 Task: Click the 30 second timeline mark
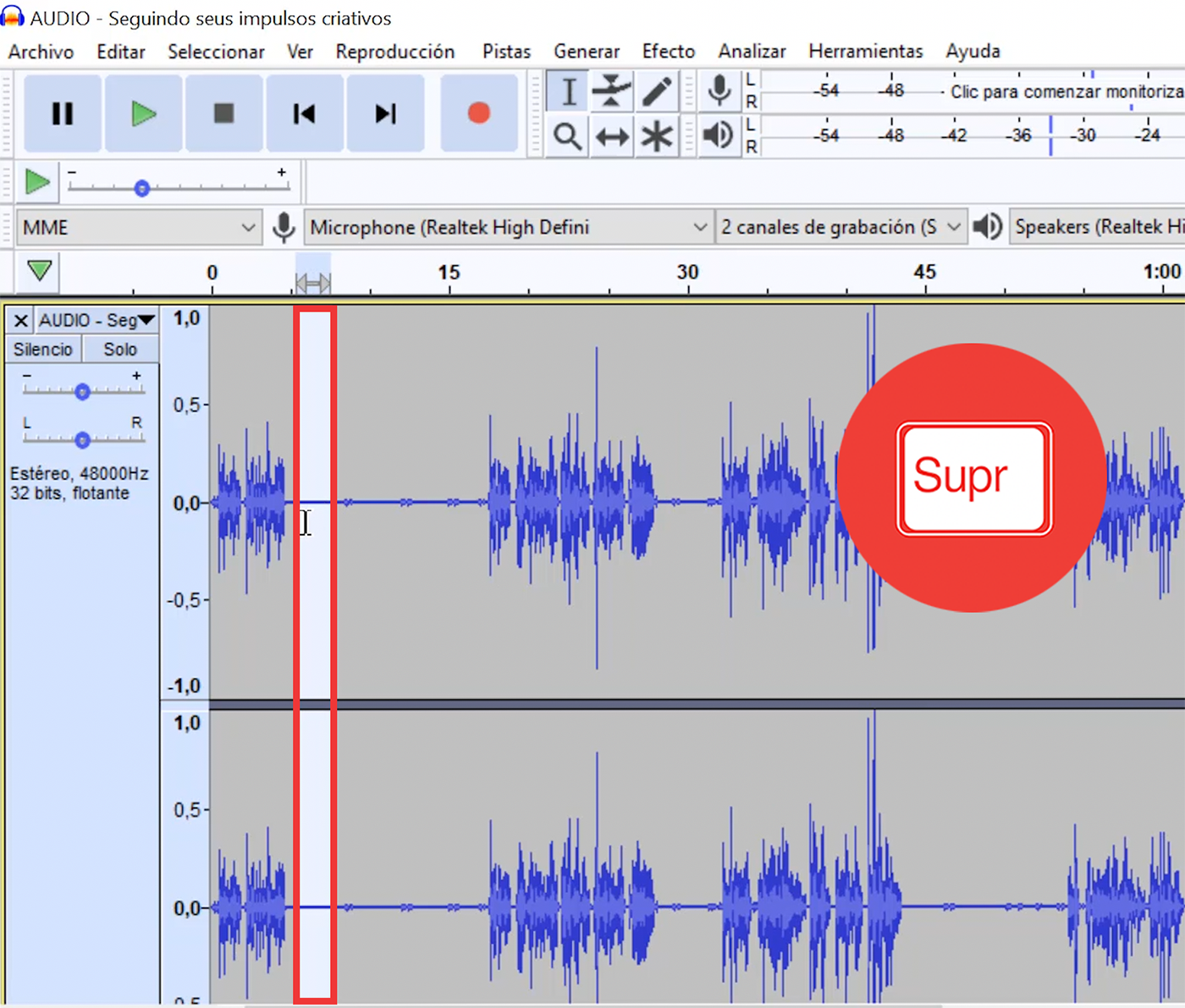(687, 273)
